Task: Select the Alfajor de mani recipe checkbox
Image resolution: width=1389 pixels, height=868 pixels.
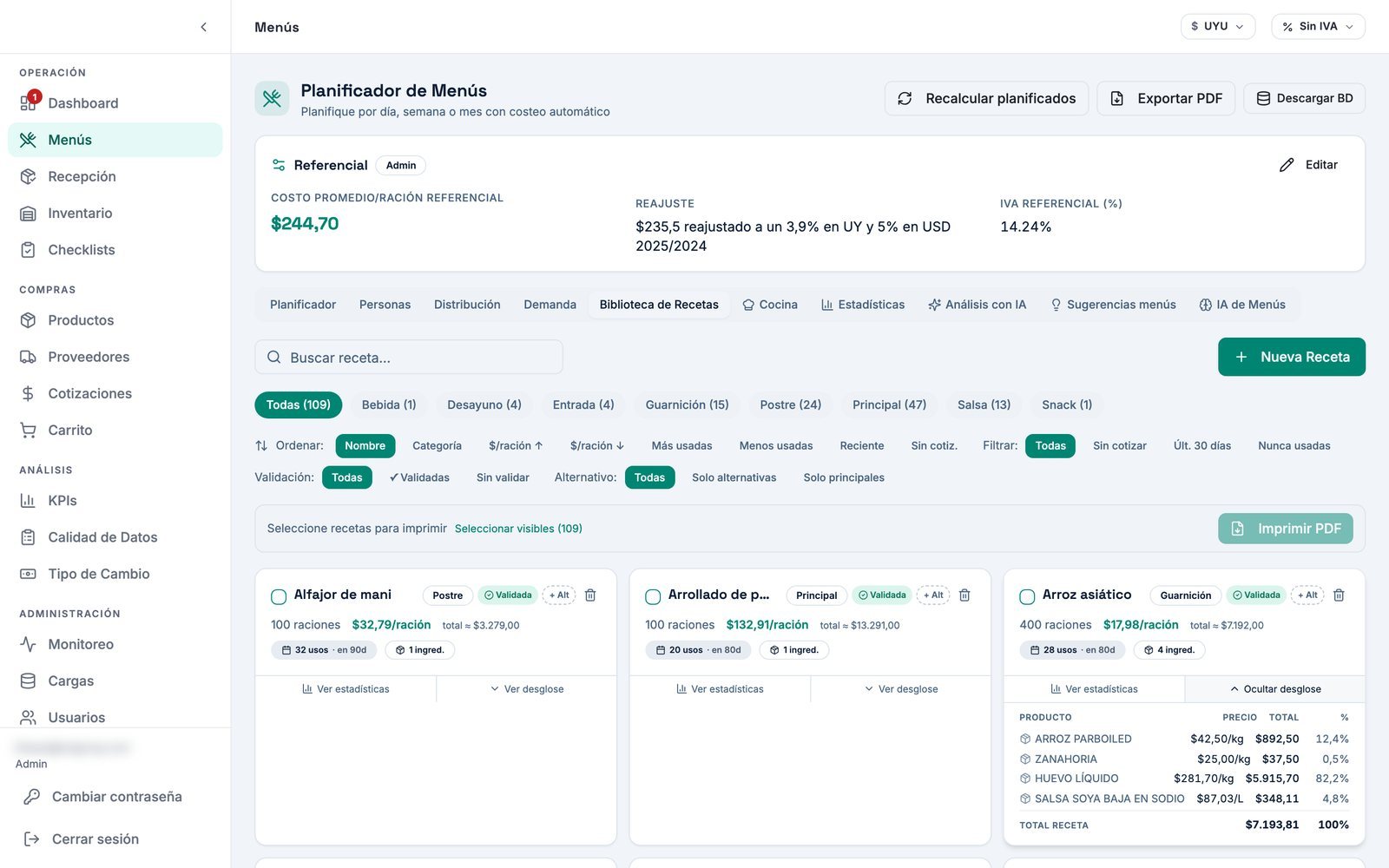Action: 279,596
